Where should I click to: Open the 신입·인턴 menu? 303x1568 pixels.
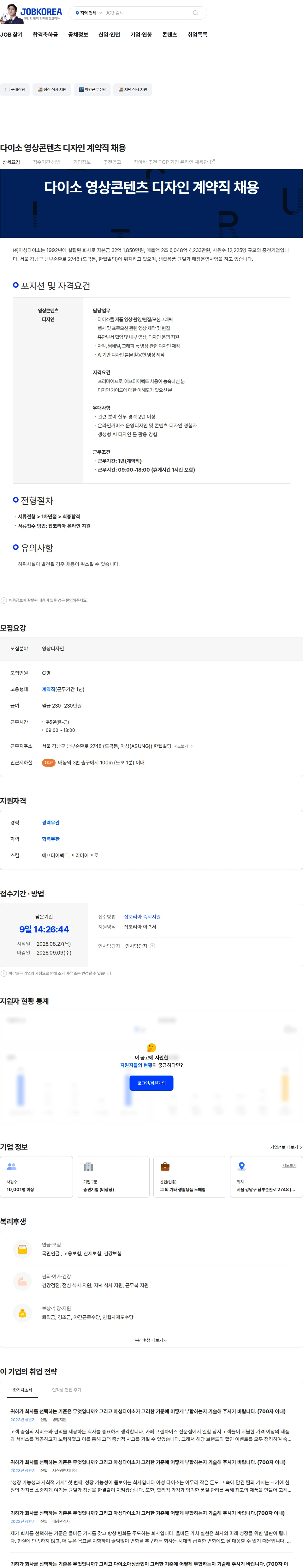109,35
